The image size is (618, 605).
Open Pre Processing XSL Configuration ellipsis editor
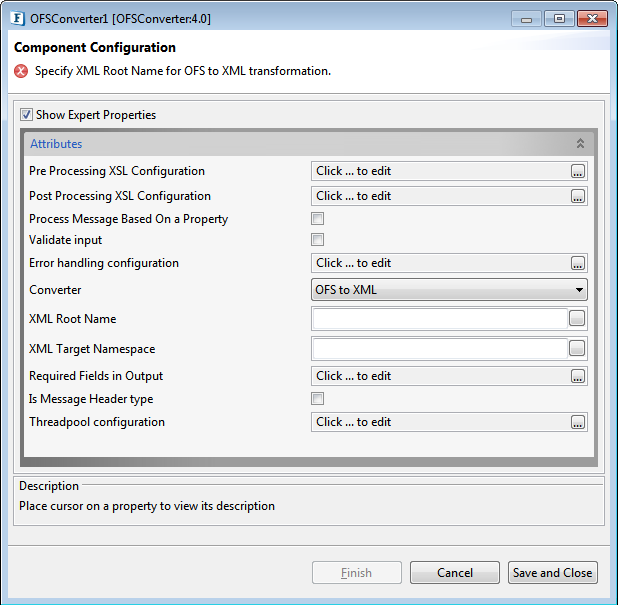[x=577, y=171]
